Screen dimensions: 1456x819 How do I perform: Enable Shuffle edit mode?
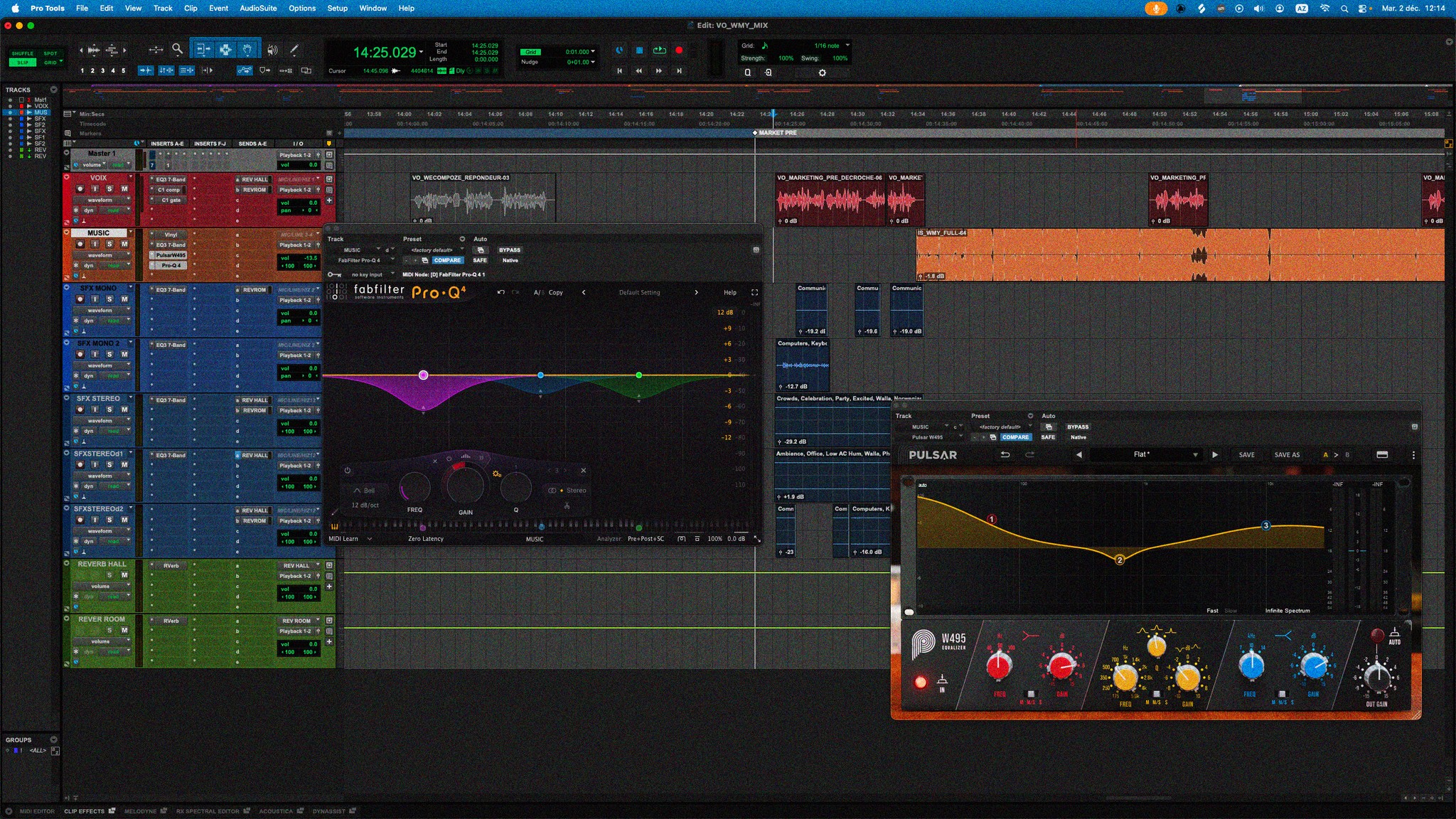(x=22, y=53)
